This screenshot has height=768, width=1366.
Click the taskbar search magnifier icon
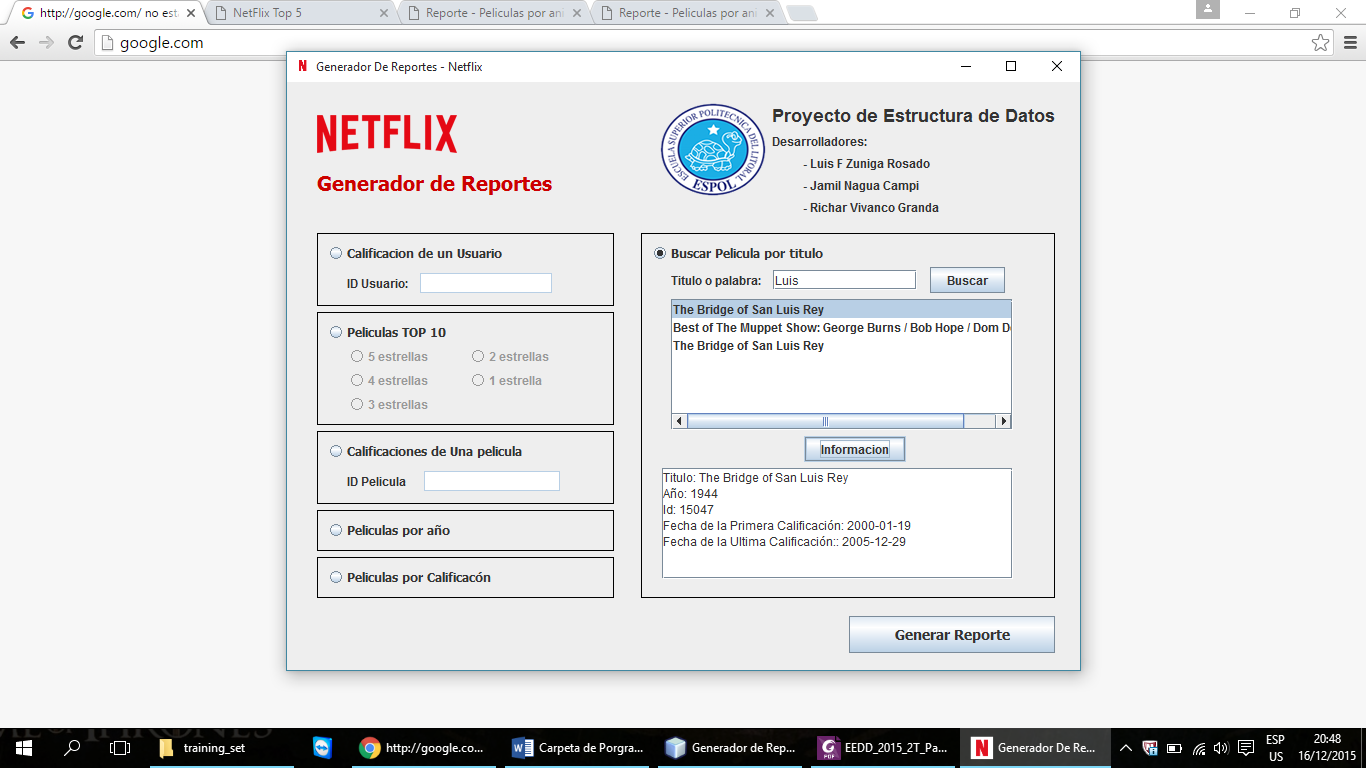[x=72, y=747]
